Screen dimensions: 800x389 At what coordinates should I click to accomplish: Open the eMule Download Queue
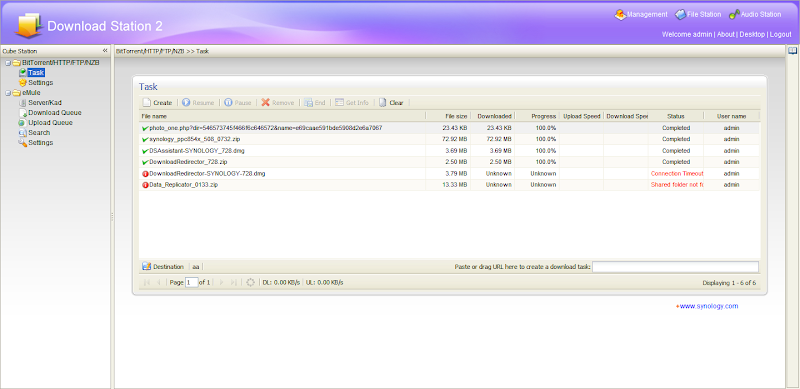55,113
